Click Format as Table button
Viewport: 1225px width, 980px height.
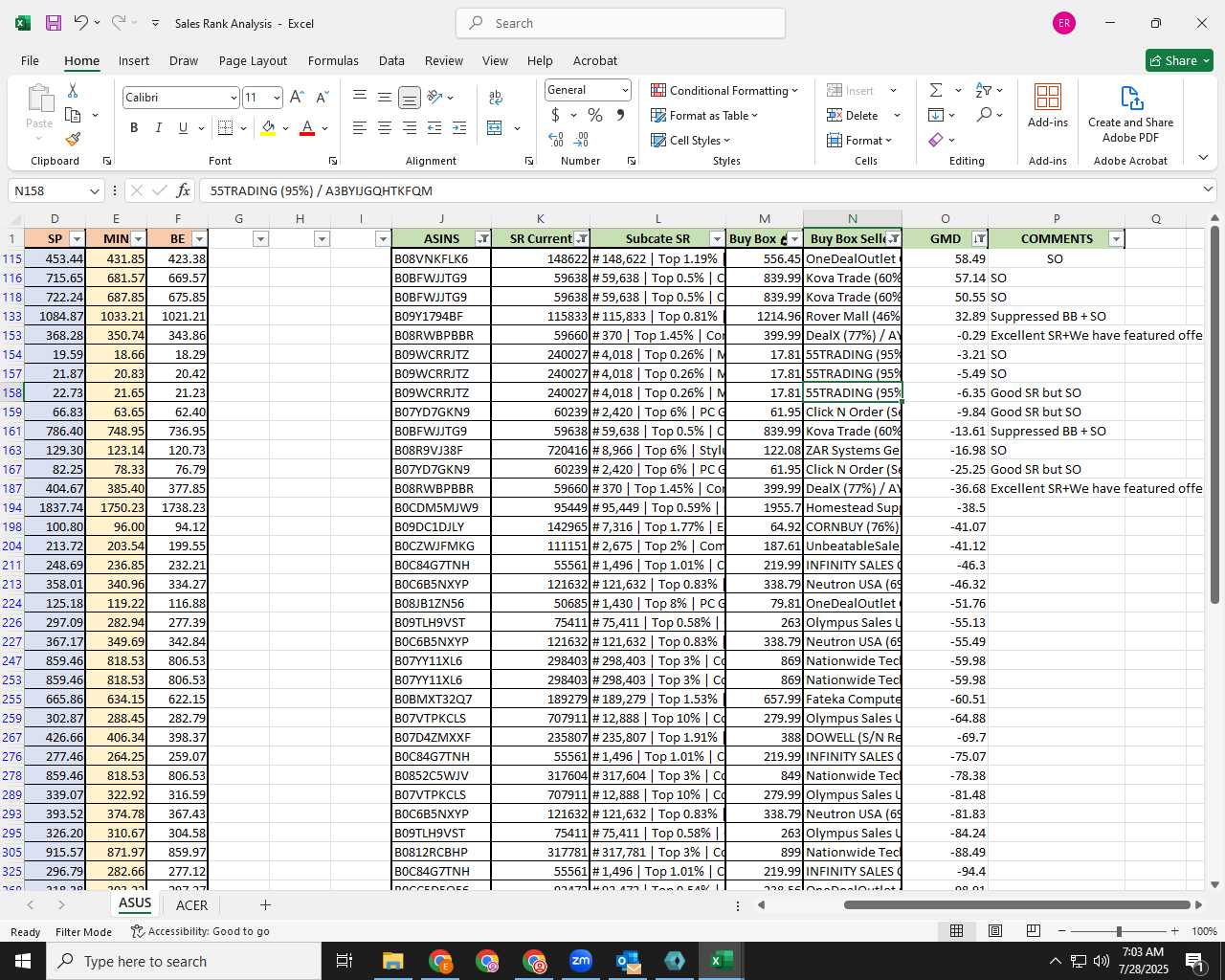pos(704,115)
